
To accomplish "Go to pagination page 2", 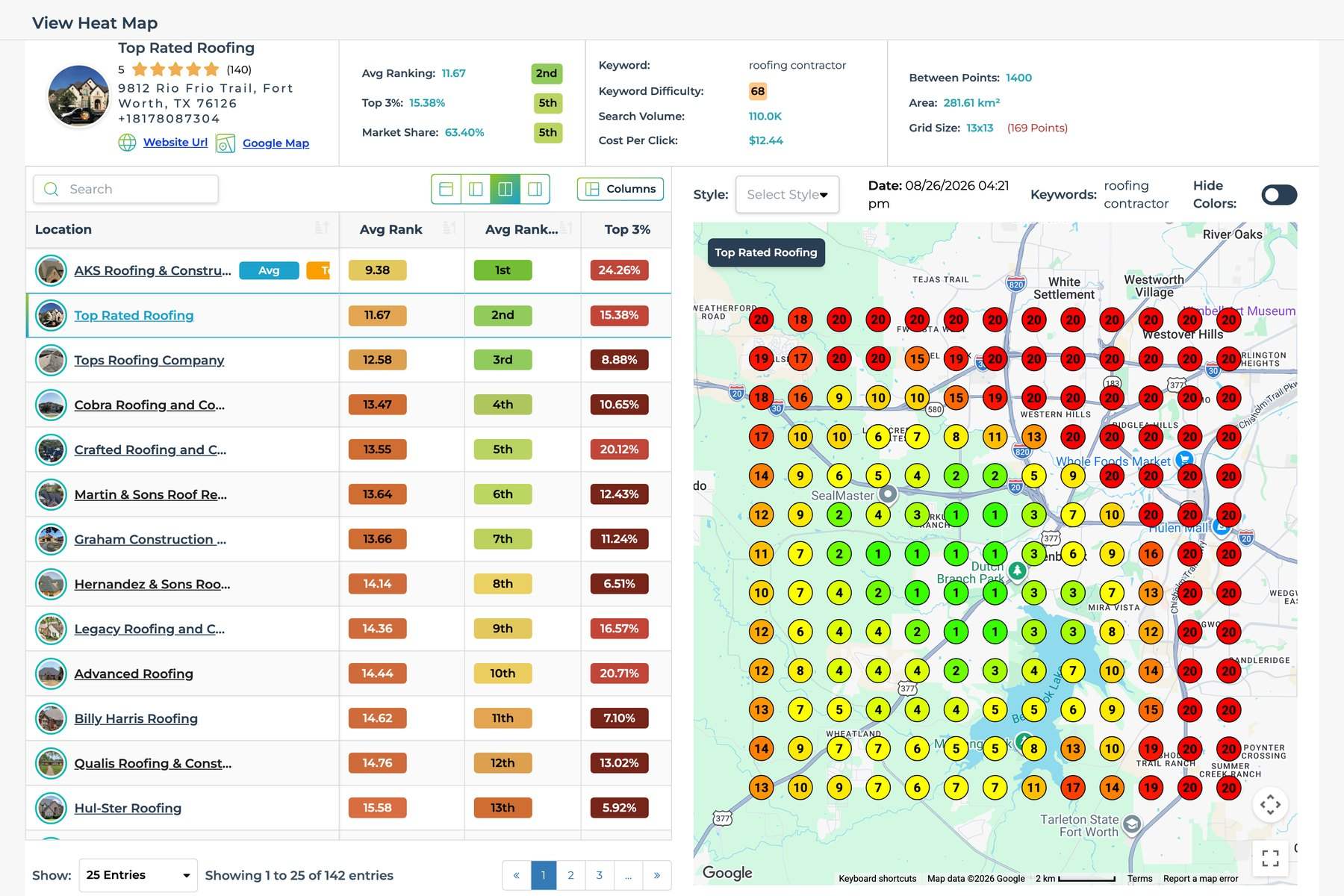I will pyautogui.click(x=570, y=875).
